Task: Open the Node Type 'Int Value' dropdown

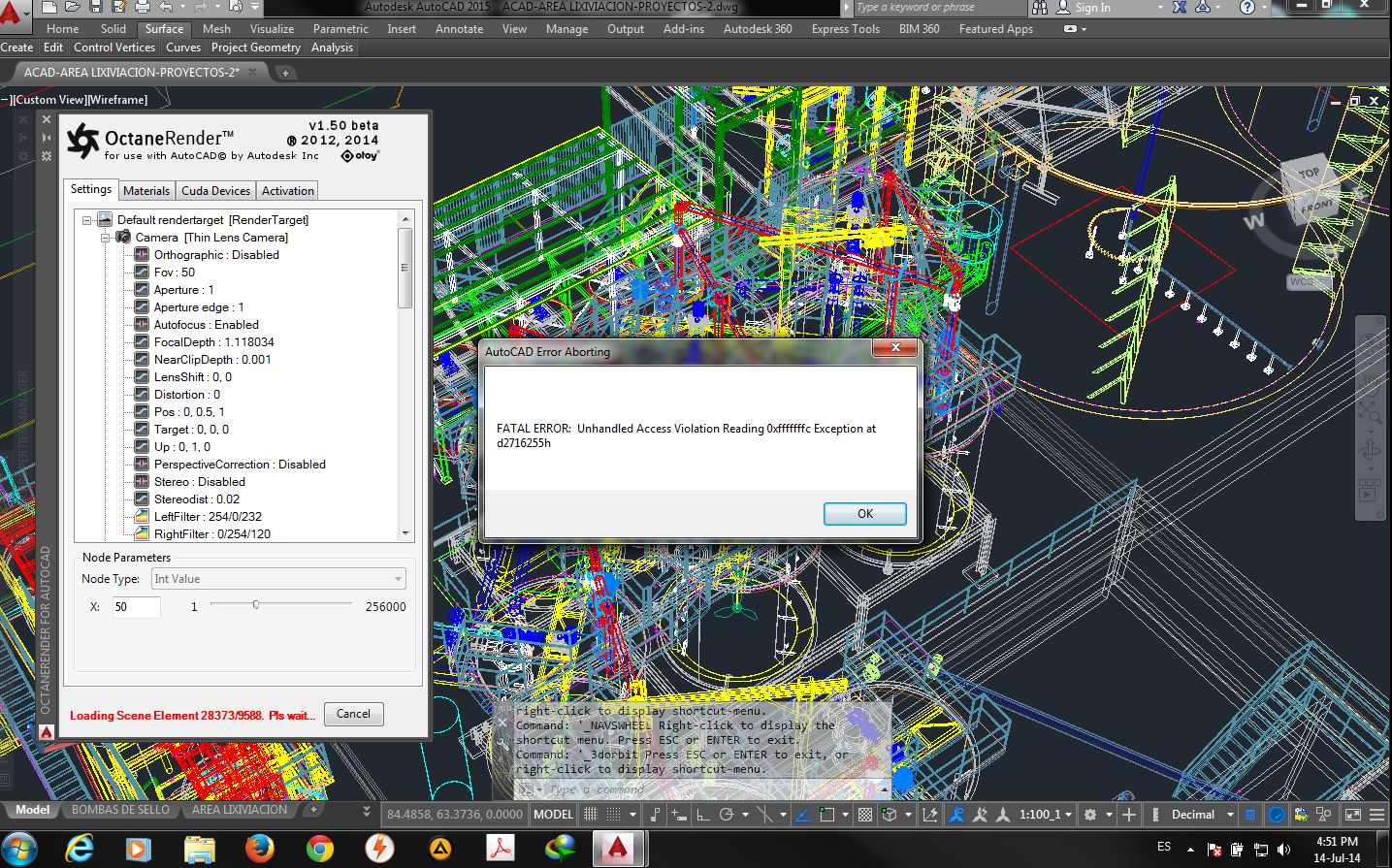Action: click(279, 579)
